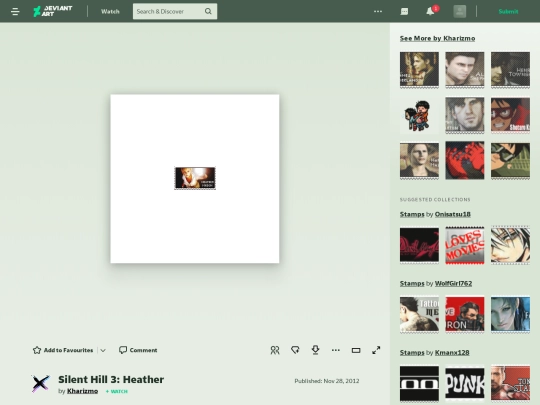
Task: Click the DeviantArt logo
Action: point(53,11)
